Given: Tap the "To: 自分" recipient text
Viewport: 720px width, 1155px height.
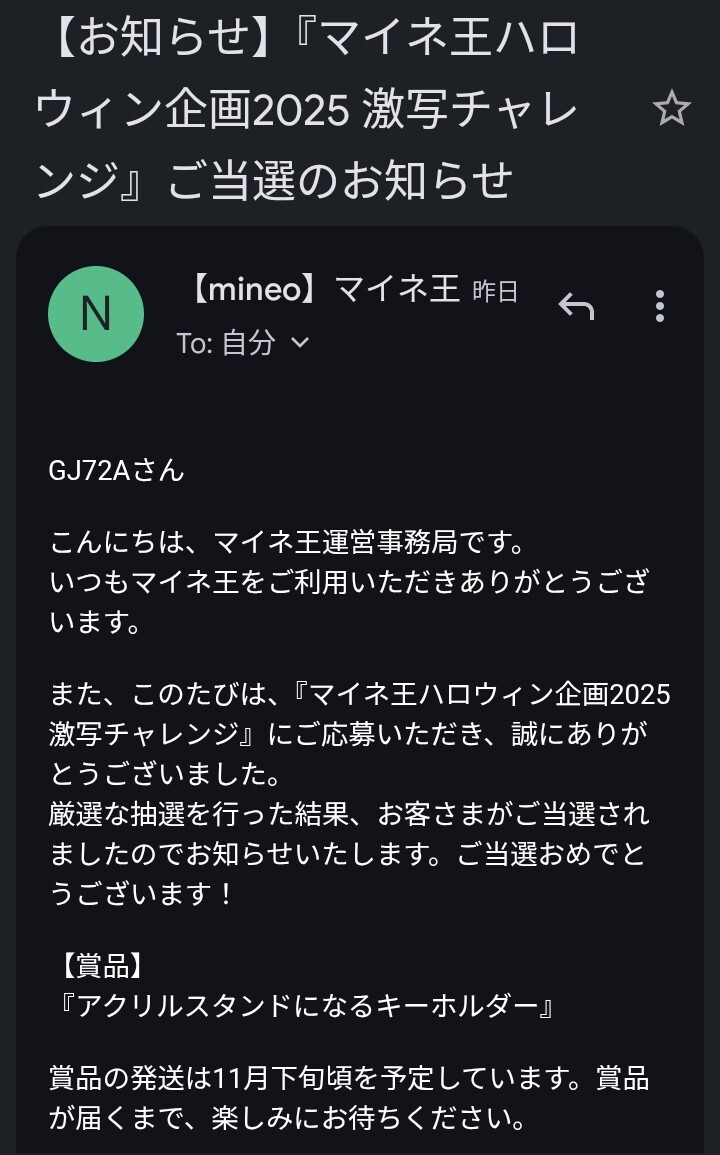Looking at the screenshot, I should 226,343.
